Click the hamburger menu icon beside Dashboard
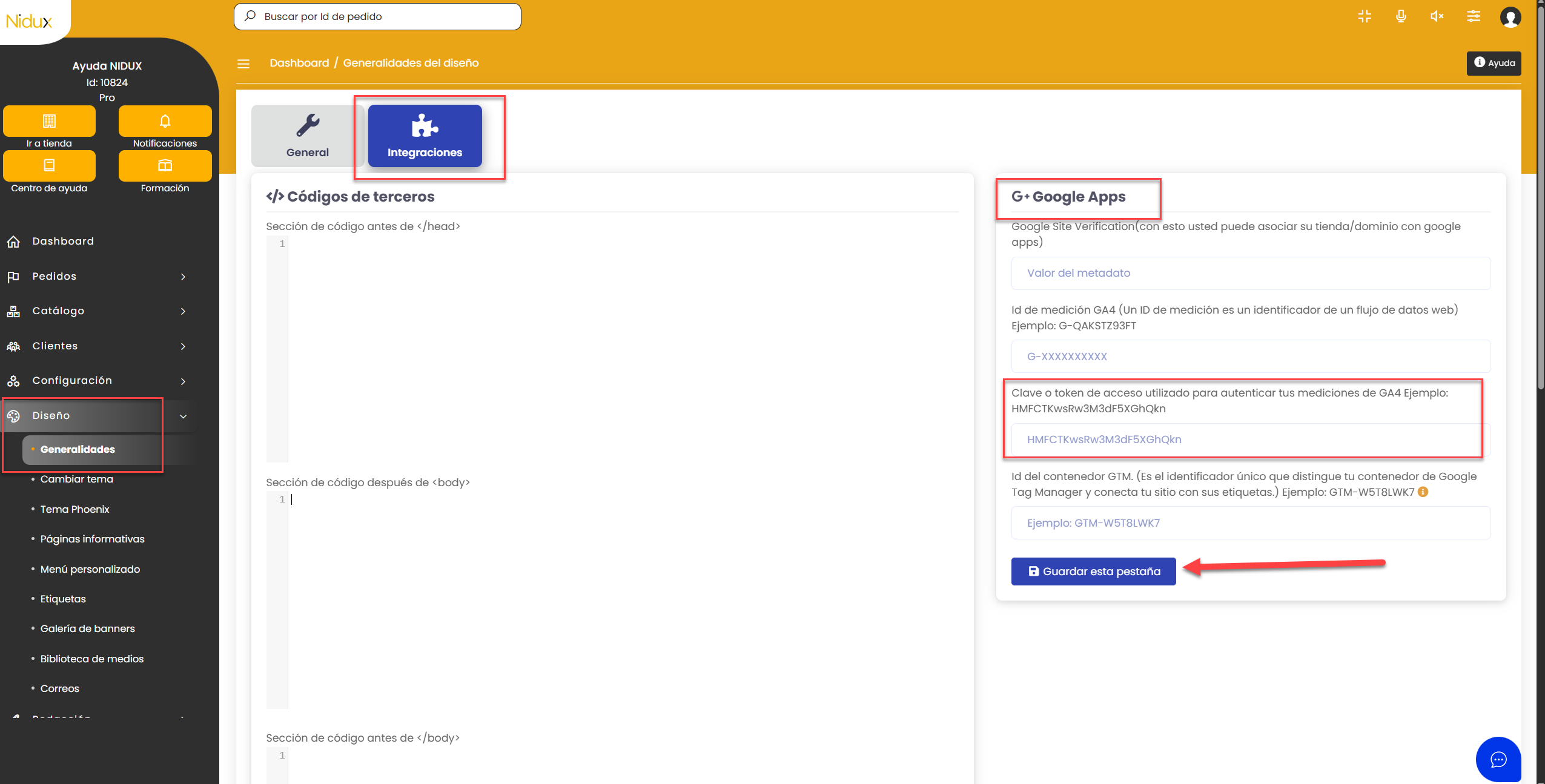Screen dimensions: 1545x784 243,64
